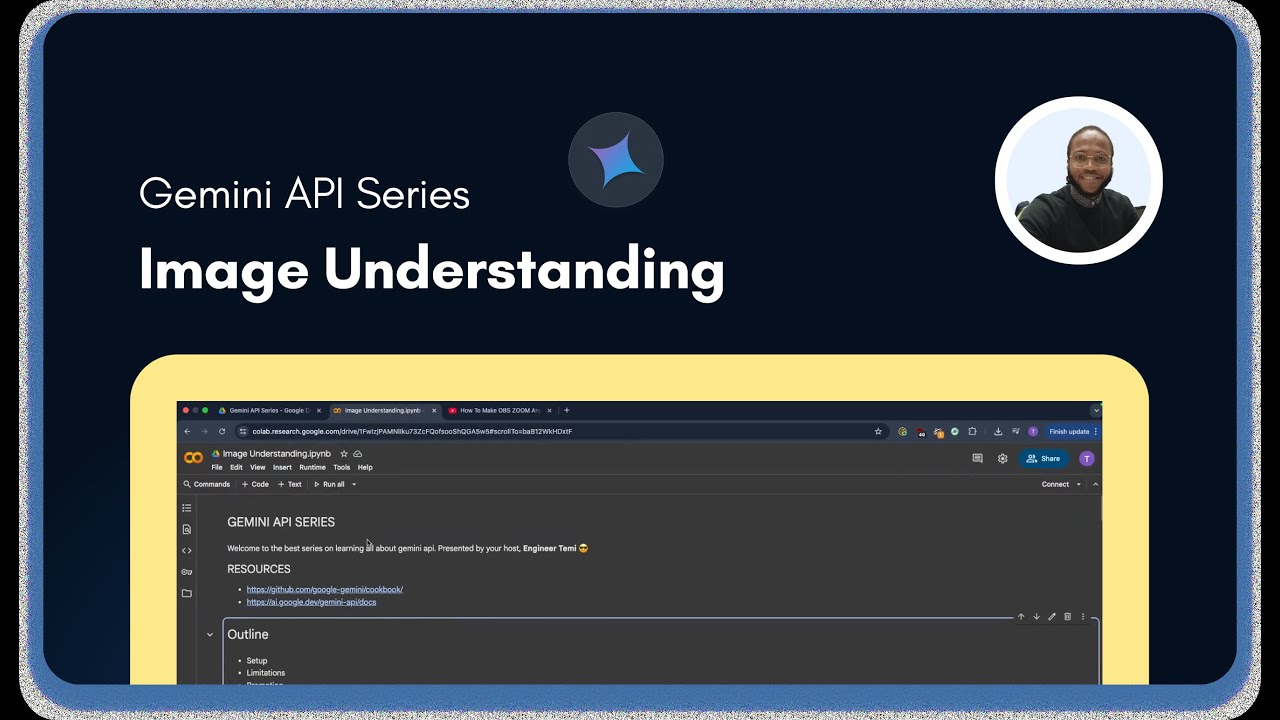Open the browser tab search dropdown
Image resolution: width=1280 pixels, height=720 pixels.
coord(1097,410)
